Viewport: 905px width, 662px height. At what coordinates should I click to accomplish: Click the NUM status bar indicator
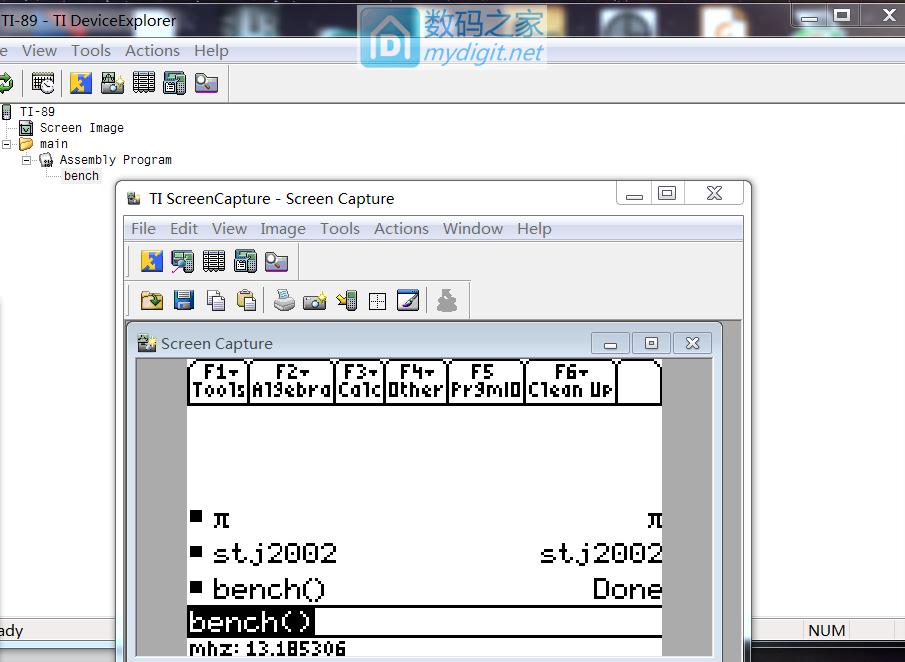827,630
